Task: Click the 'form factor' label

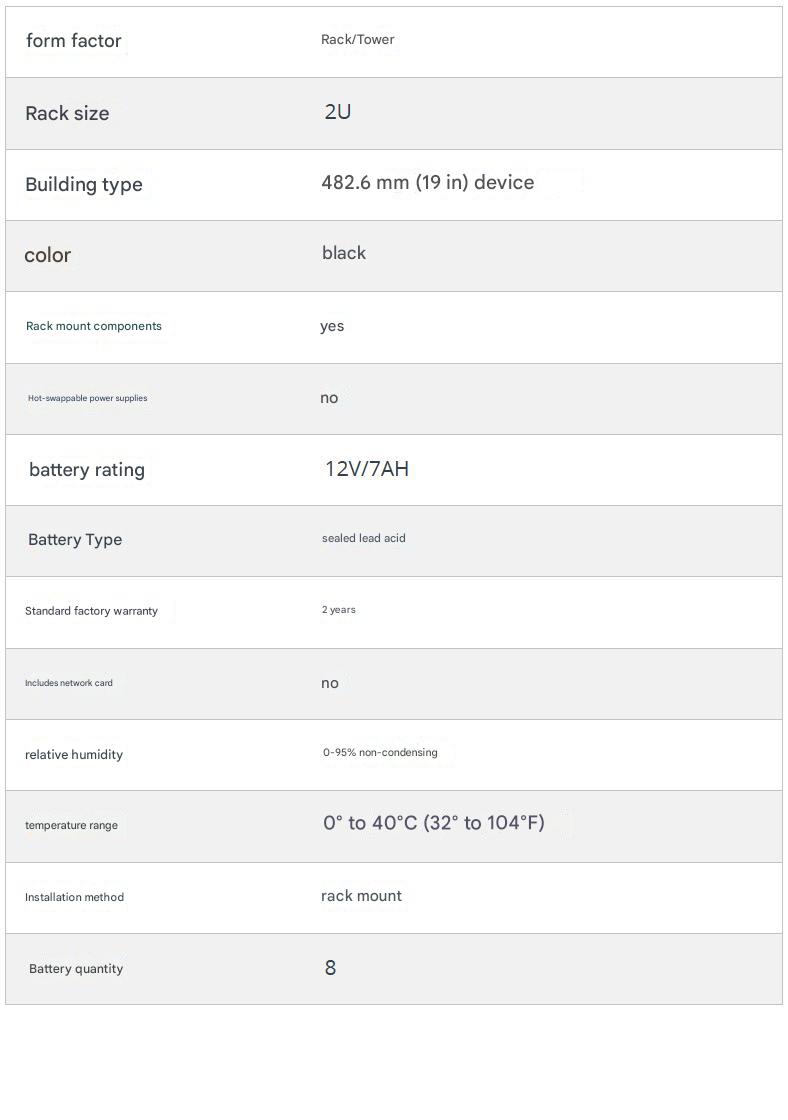Action: point(73,41)
